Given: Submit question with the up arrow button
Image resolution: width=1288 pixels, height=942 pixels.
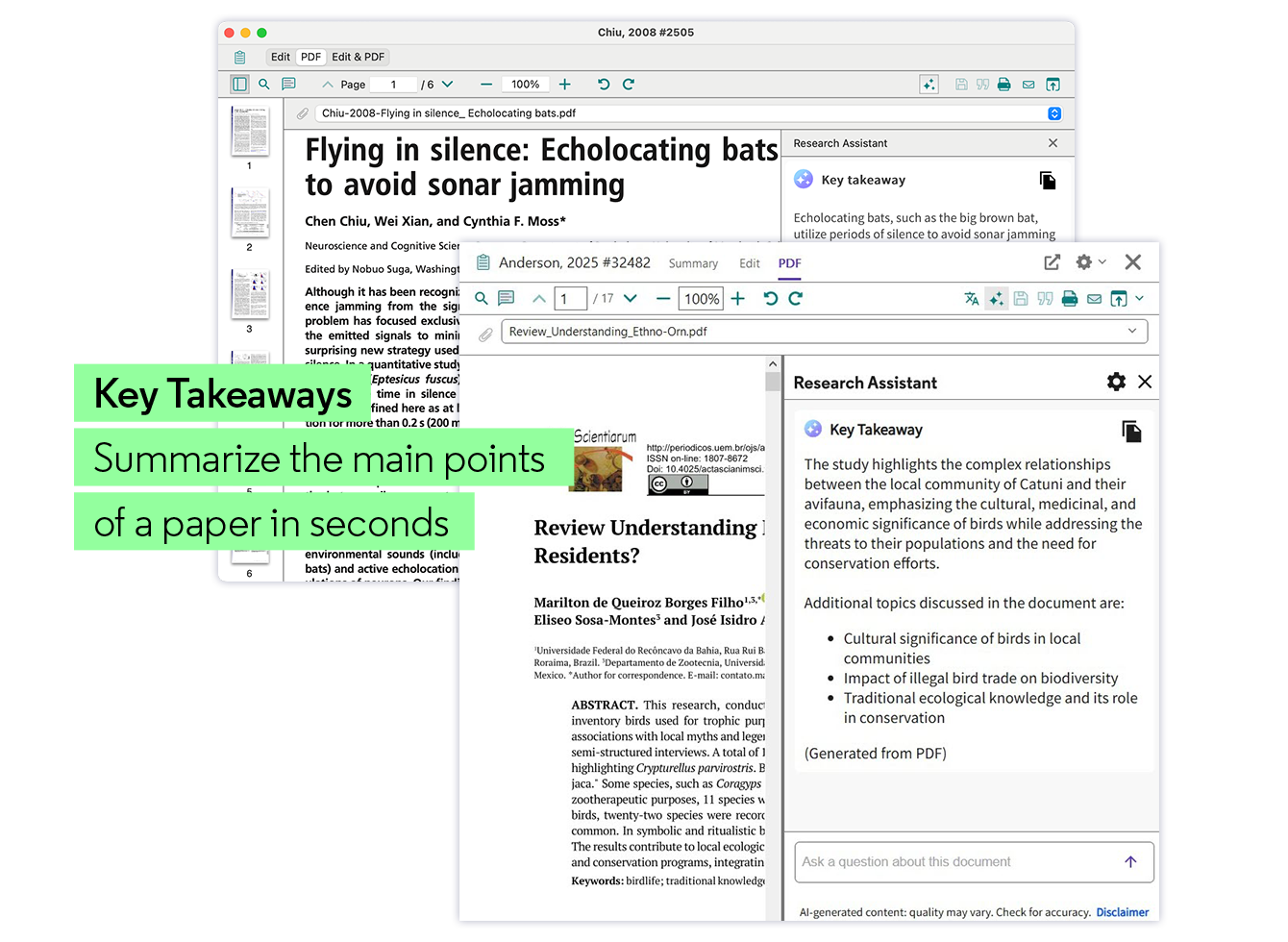Looking at the screenshot, I should [1130, 862].
